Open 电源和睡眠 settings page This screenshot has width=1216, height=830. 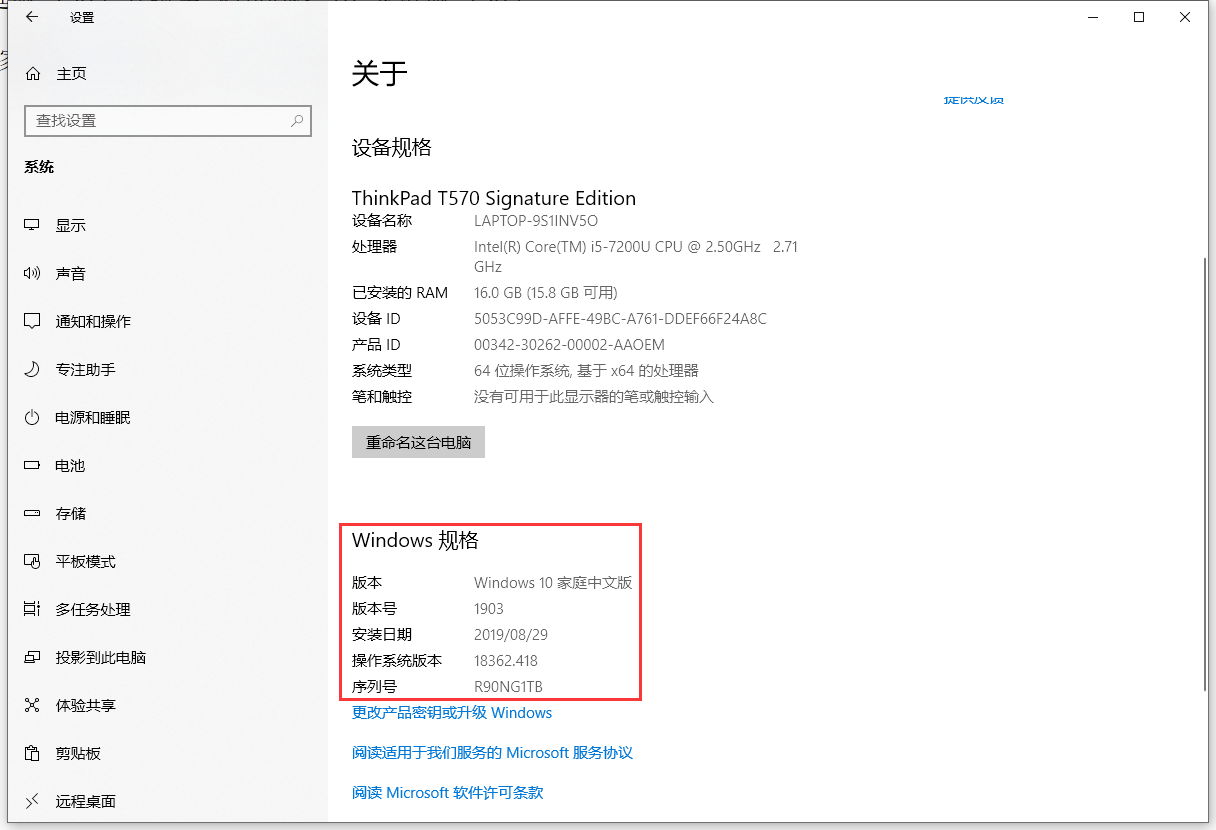pos(93,417)
